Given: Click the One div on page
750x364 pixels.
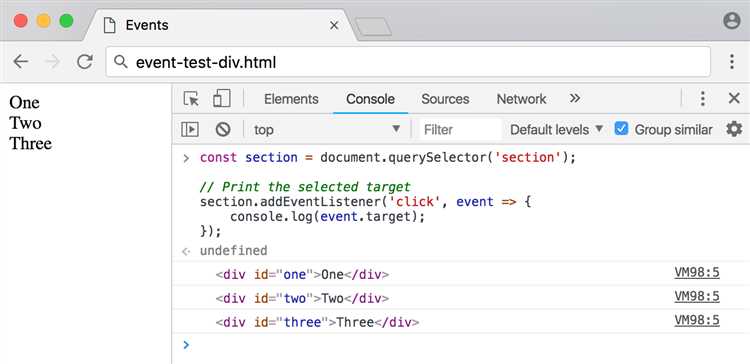Looking at the screenshot, I should pyautogui.click(x=24, y=102).
